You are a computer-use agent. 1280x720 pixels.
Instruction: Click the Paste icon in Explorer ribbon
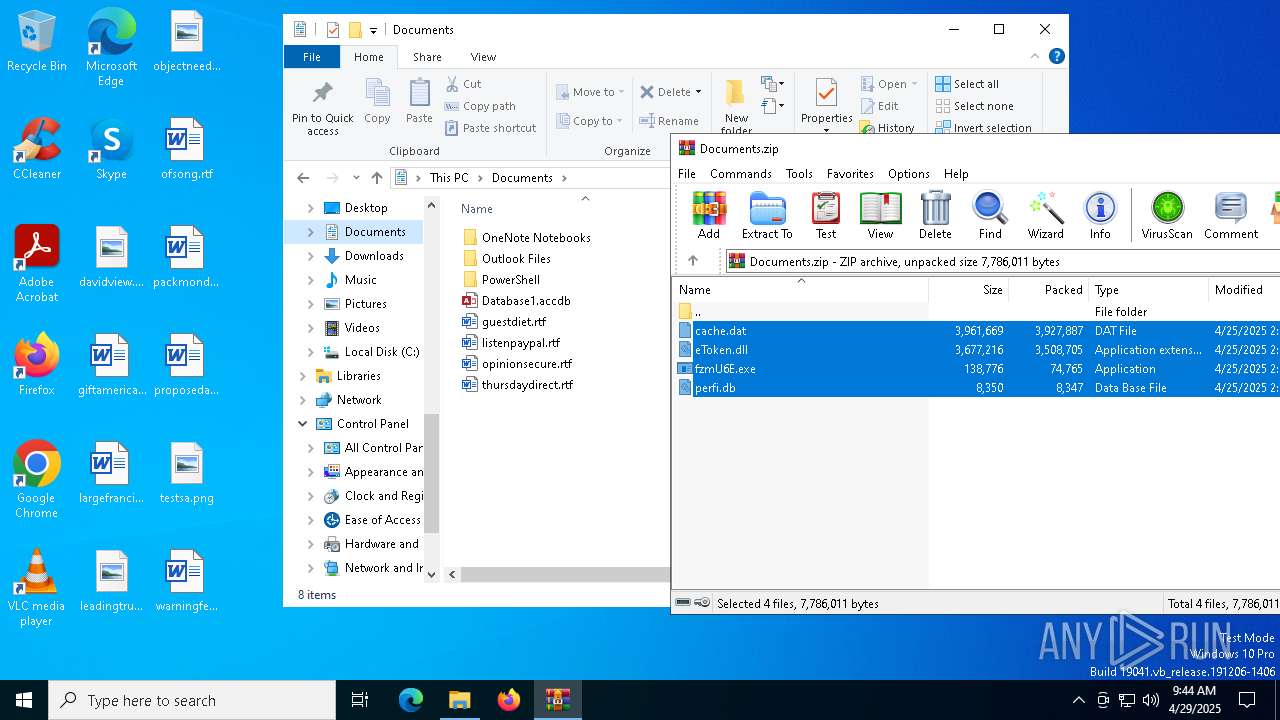coord(419,101)
